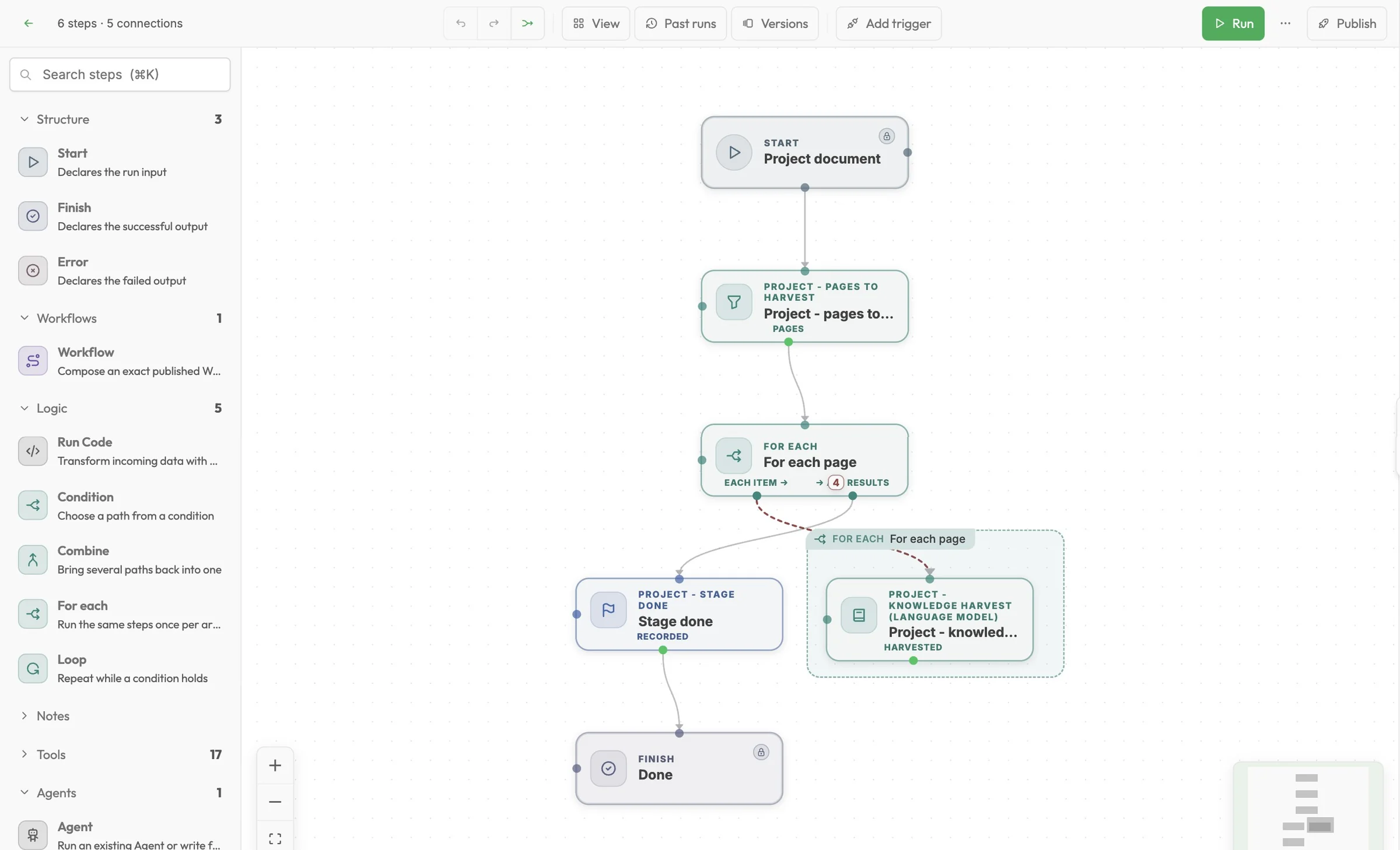The height and width of the screenshot is (850, 1400).
Task: Click the Publish button
Action: (1346, 23)
